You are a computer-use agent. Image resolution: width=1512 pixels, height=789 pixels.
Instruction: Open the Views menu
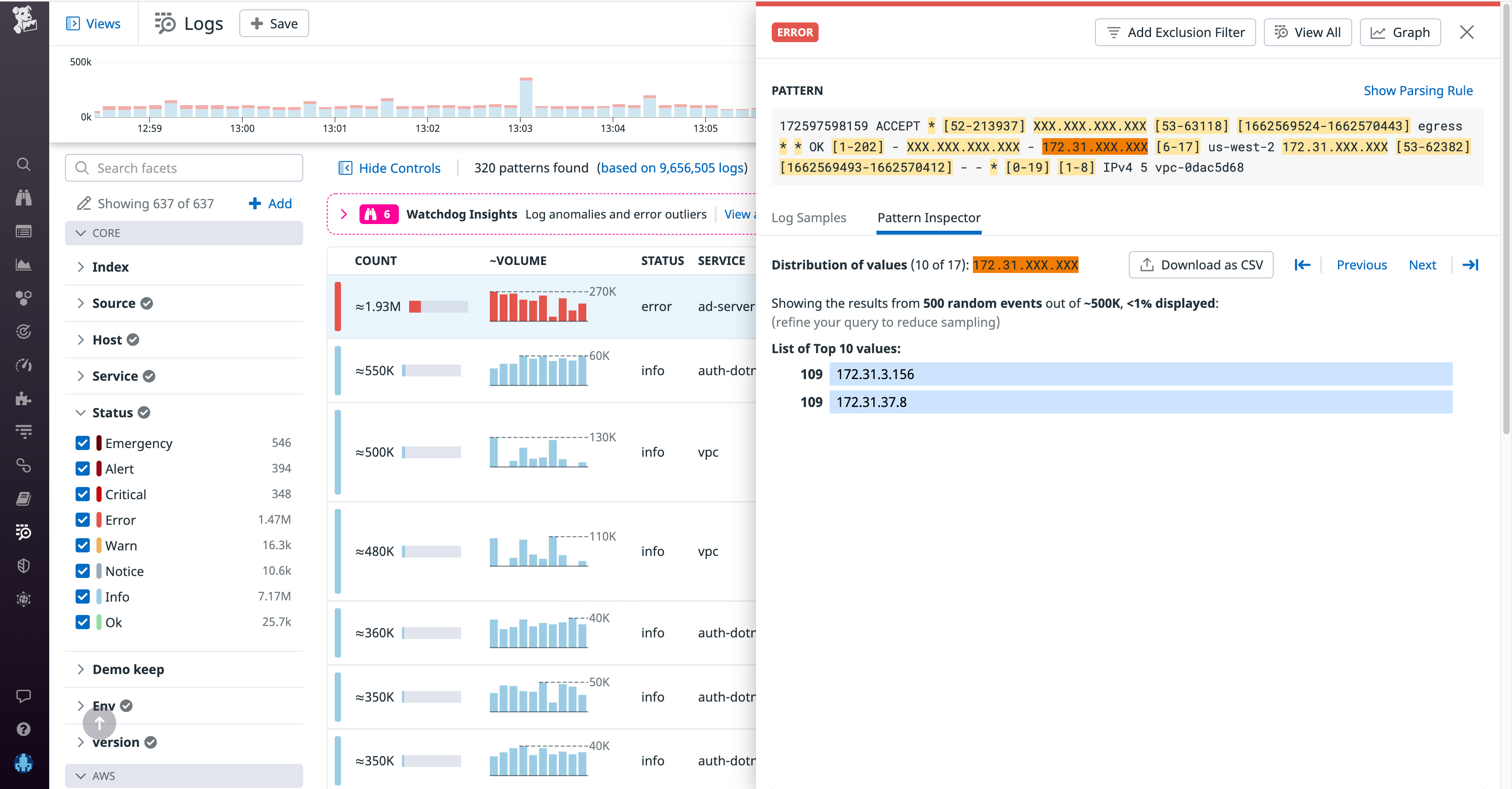tap(94, 24)
